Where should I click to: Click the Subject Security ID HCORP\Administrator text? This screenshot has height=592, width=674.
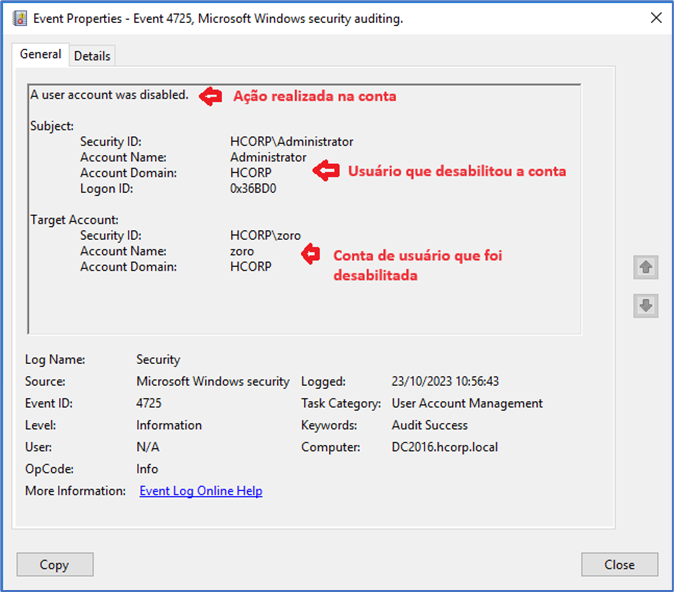291,141
